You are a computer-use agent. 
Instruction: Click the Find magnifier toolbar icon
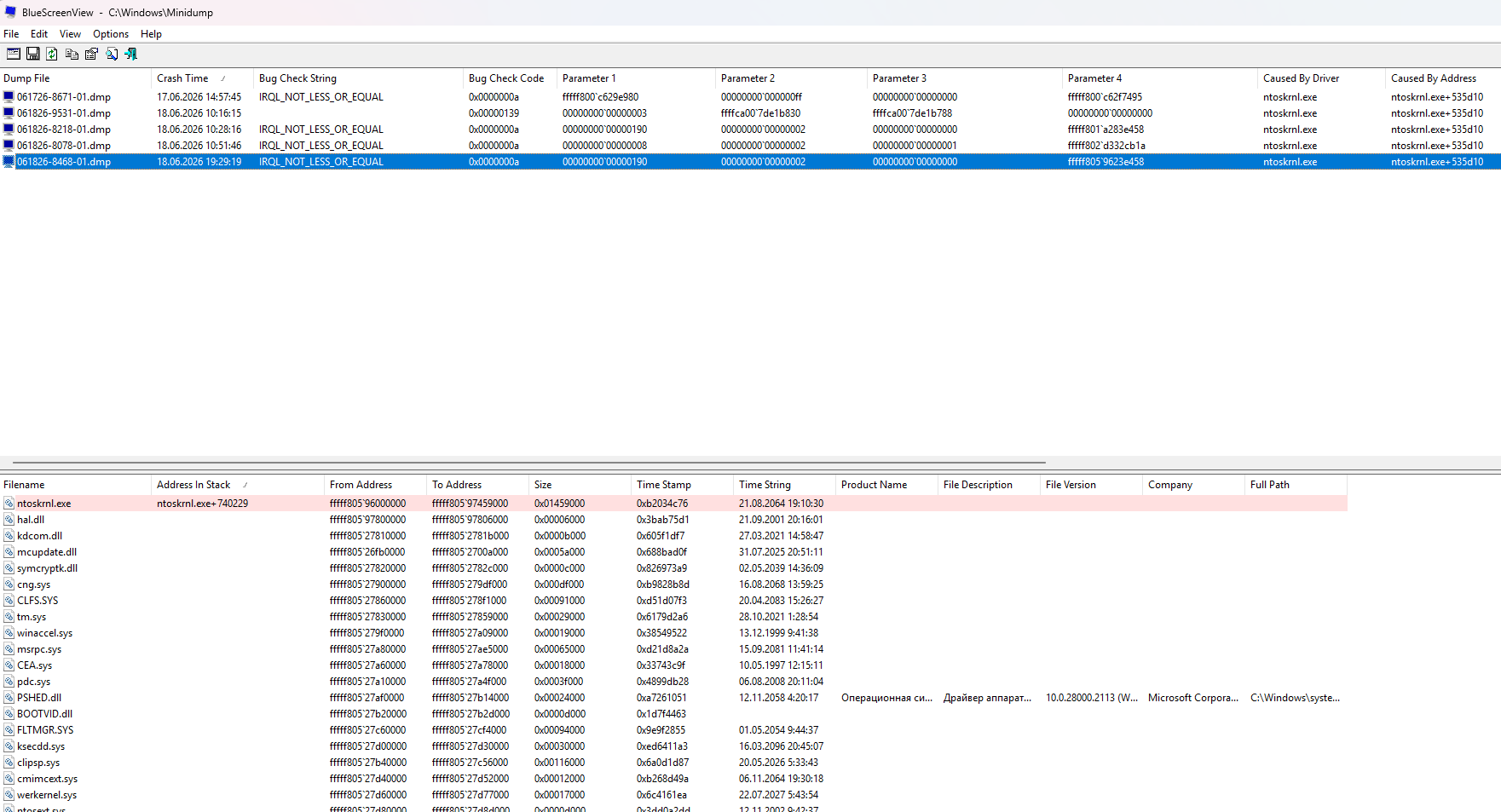click(112, 54)
